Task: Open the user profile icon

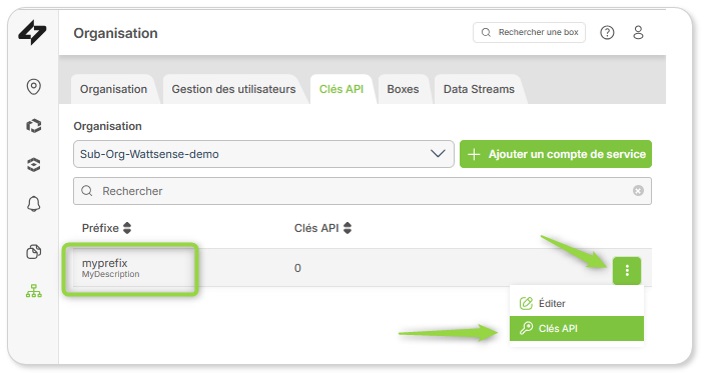Action: click(638, 32)
